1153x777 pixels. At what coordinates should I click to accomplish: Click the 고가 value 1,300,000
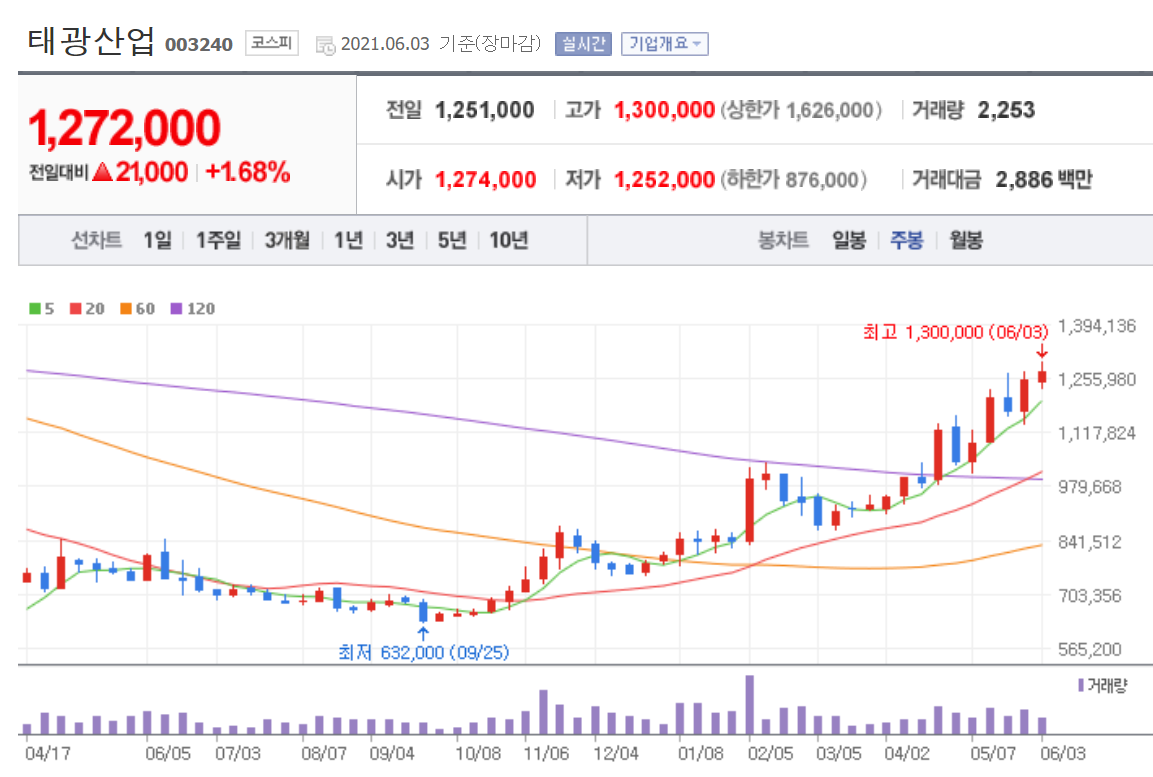coord(664,110)
